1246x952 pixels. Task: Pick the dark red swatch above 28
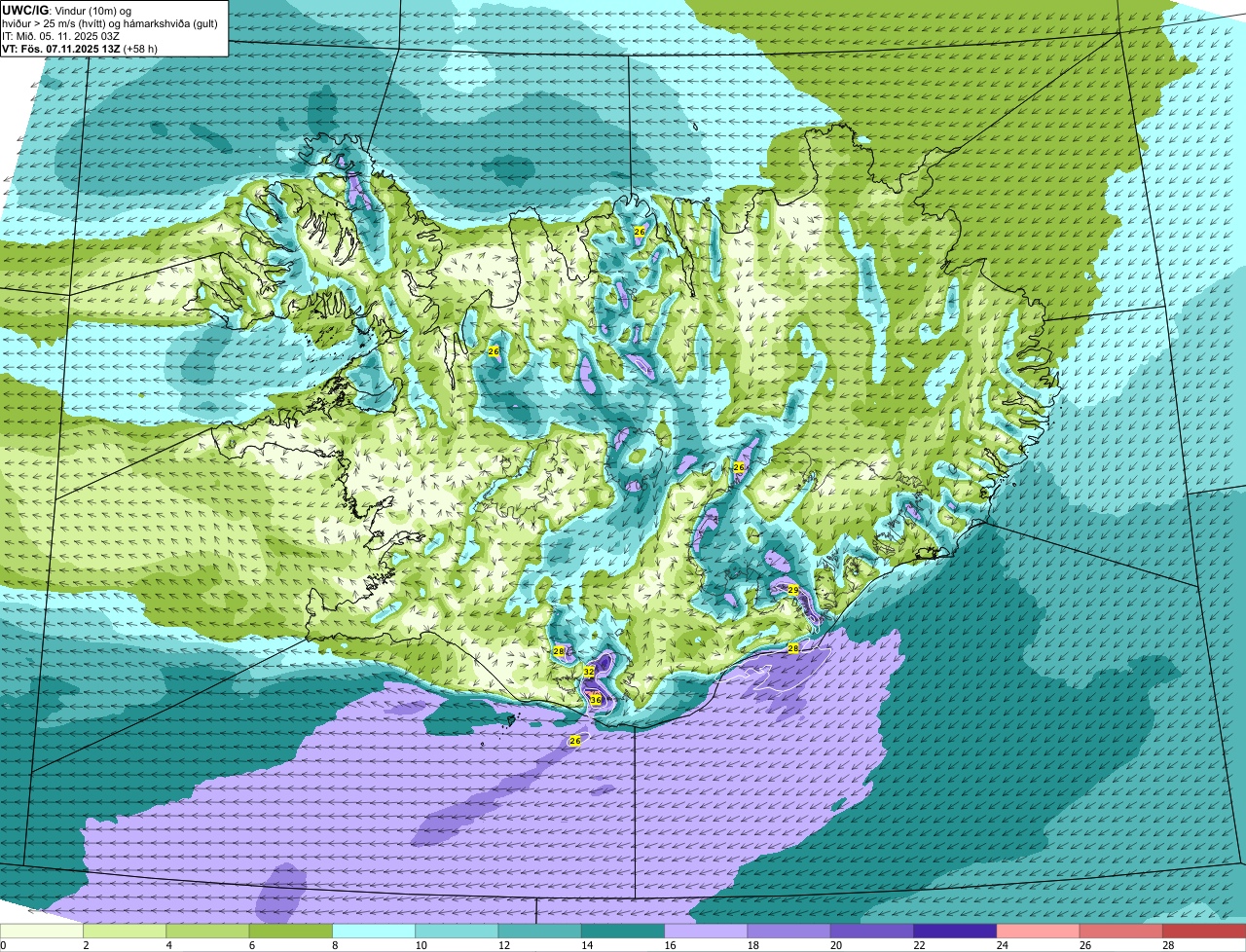tap(1204, 932)
